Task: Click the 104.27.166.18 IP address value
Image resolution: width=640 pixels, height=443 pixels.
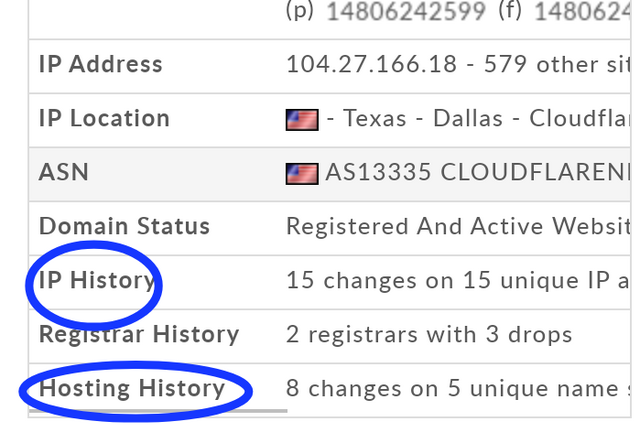Action: click(371, 65)
